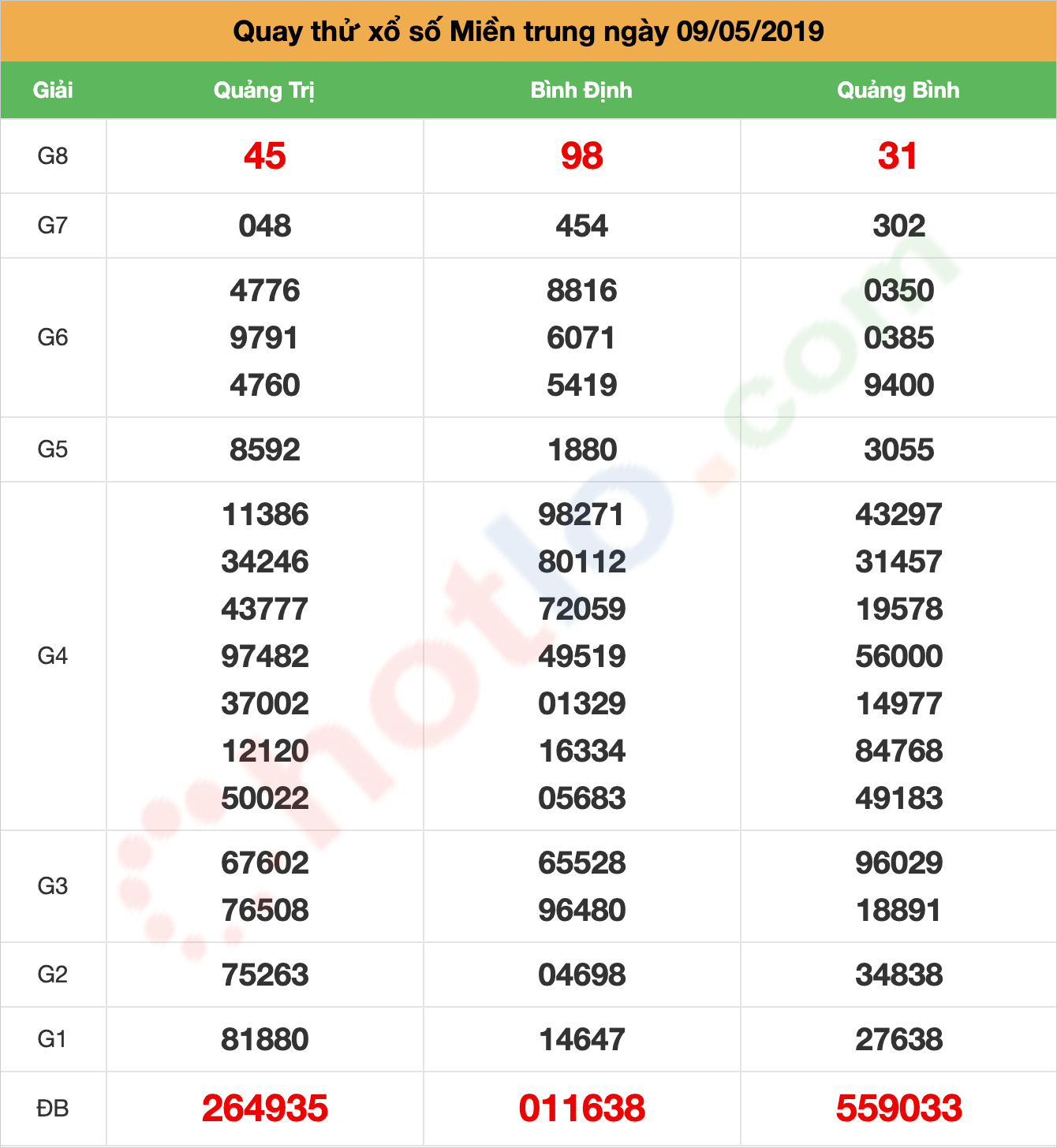
Task: Select G4 number 11386
Action: (x=265, y=515)
